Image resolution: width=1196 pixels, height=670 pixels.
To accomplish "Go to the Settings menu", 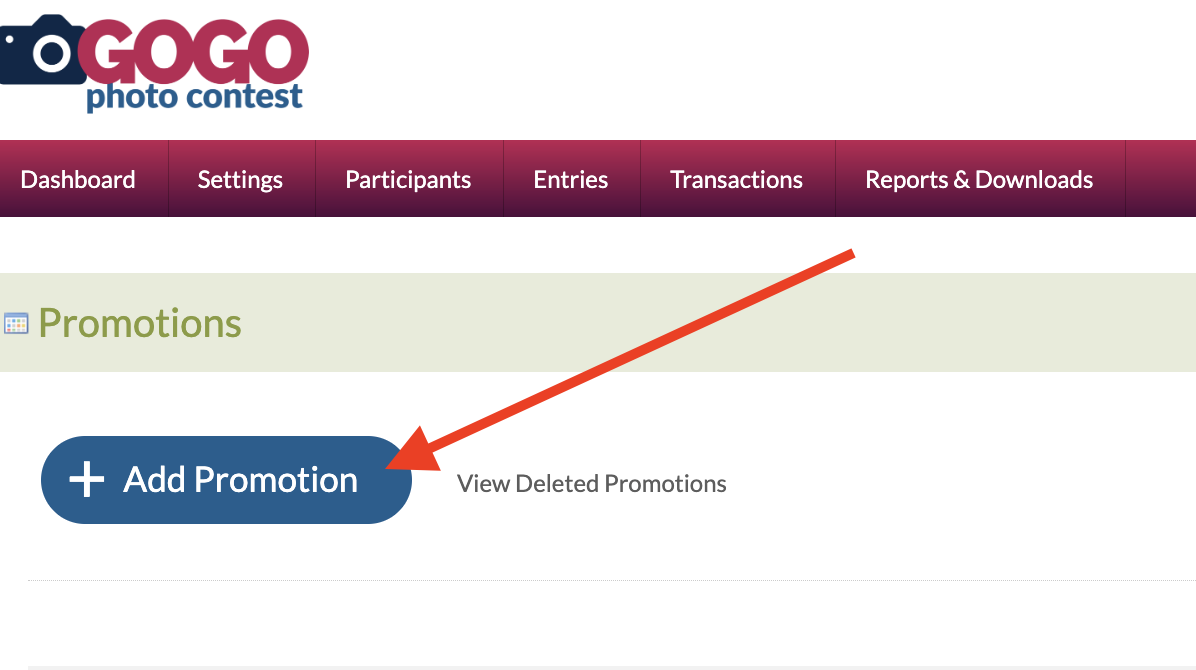I will [x=240, y=179].
